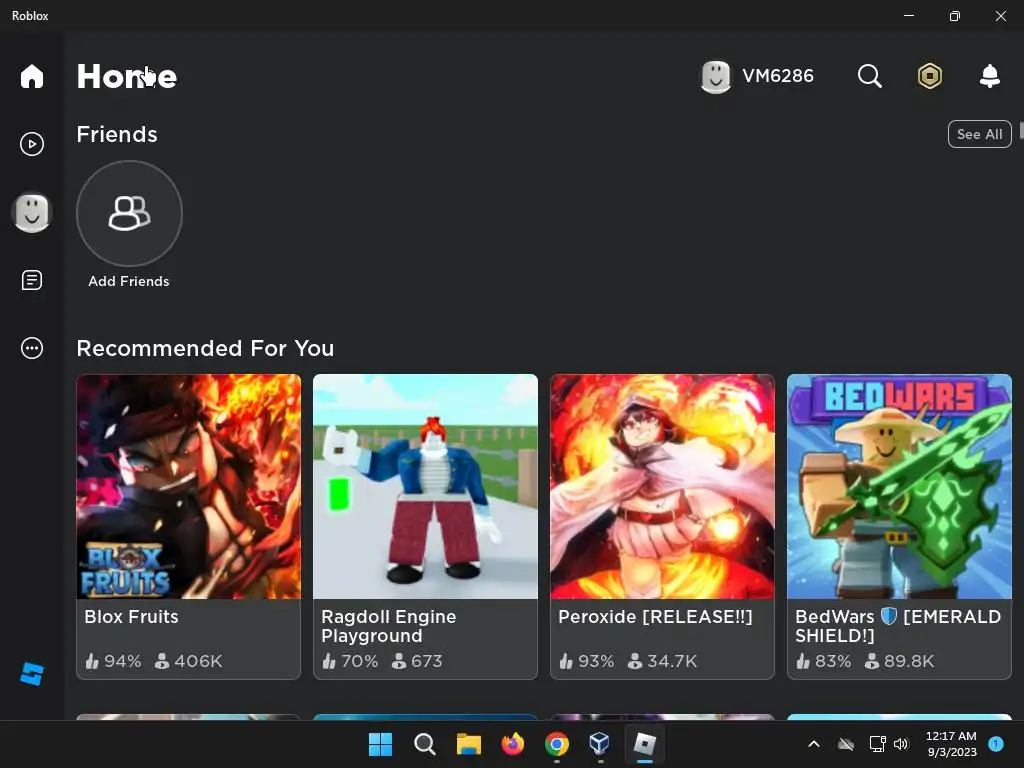Click the Ragdoll Engine 70% rating
The image size is (1024, 768).
(350, 661)
